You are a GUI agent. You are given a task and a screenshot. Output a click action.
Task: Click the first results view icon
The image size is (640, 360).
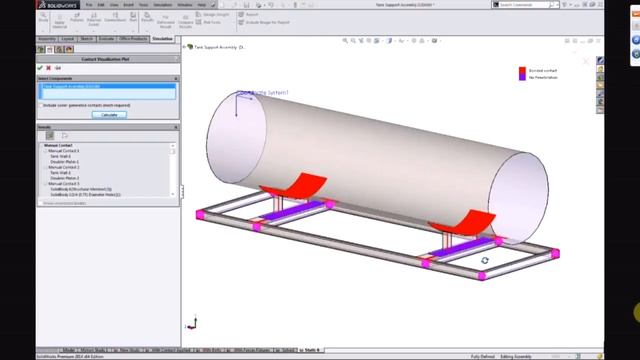click(x=50, y=136)
